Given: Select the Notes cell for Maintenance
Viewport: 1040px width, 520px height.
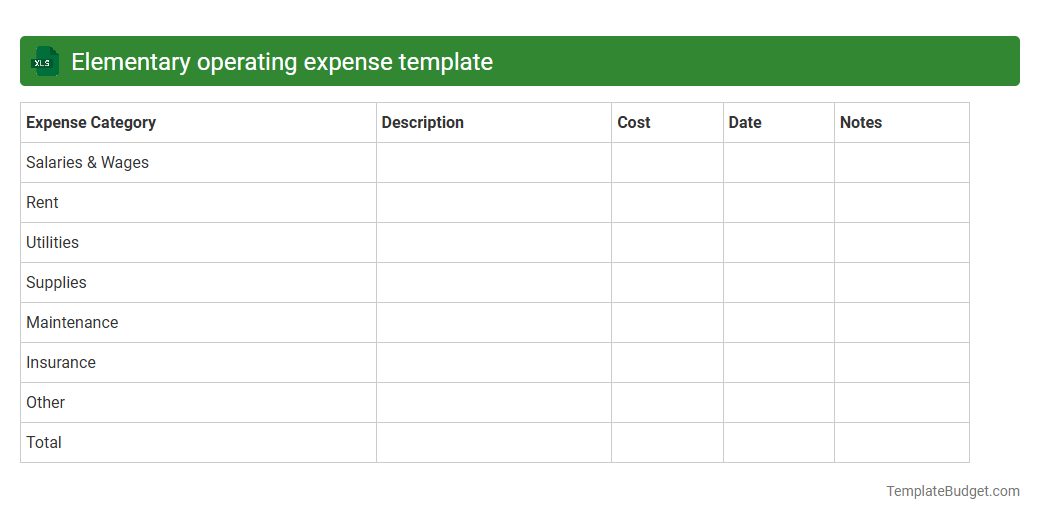Looking at the screenshot, I should 902,322.
